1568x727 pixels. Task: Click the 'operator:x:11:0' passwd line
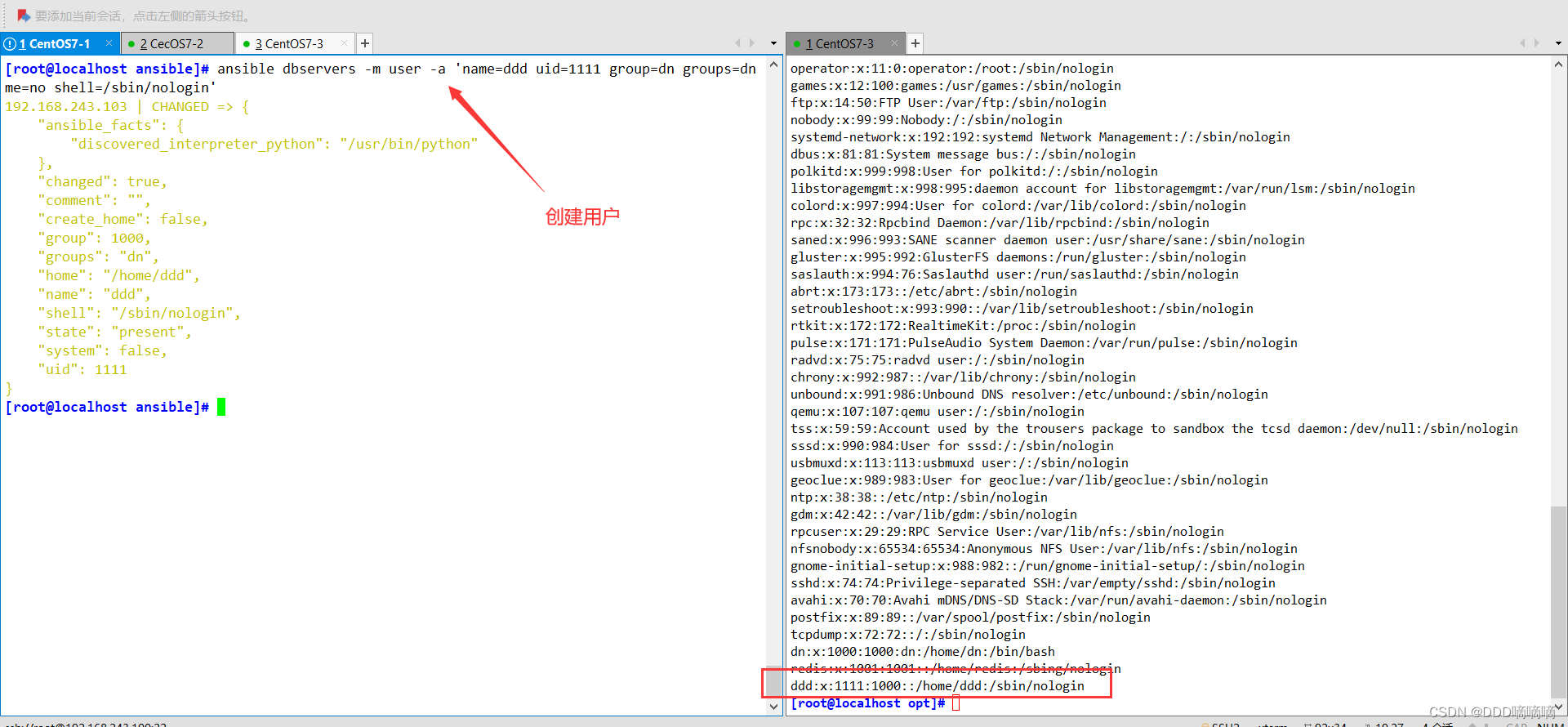pos(952,69)
